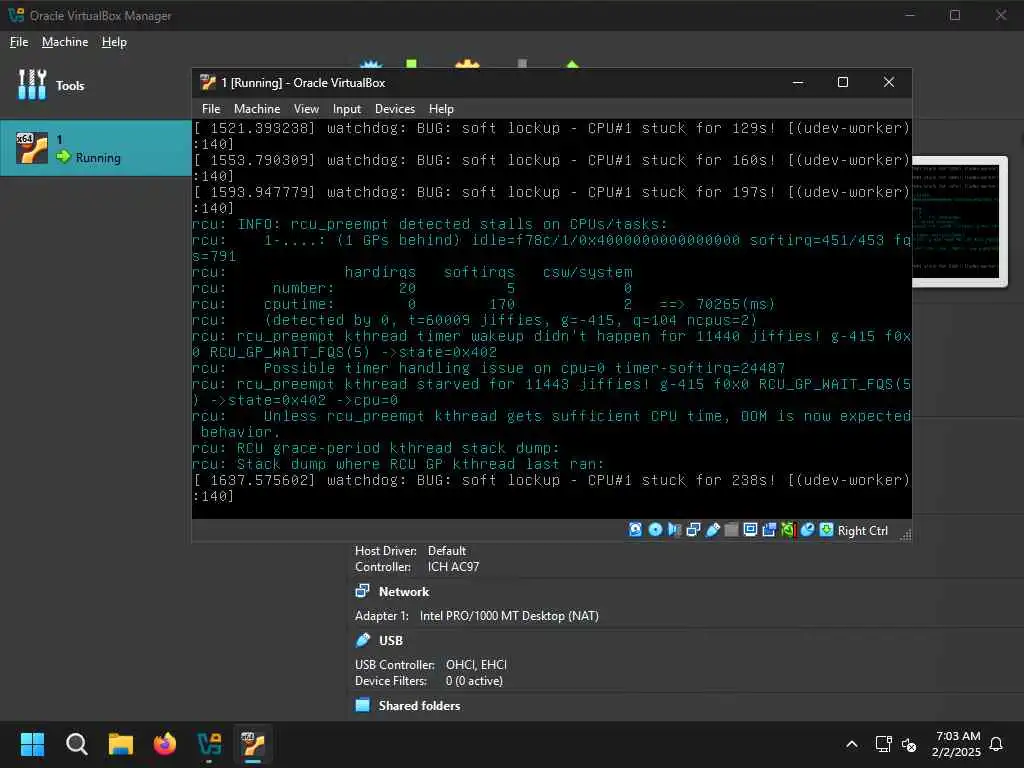
Task: Select VM '1' Running entry in list
Action: tap(95, 148)
